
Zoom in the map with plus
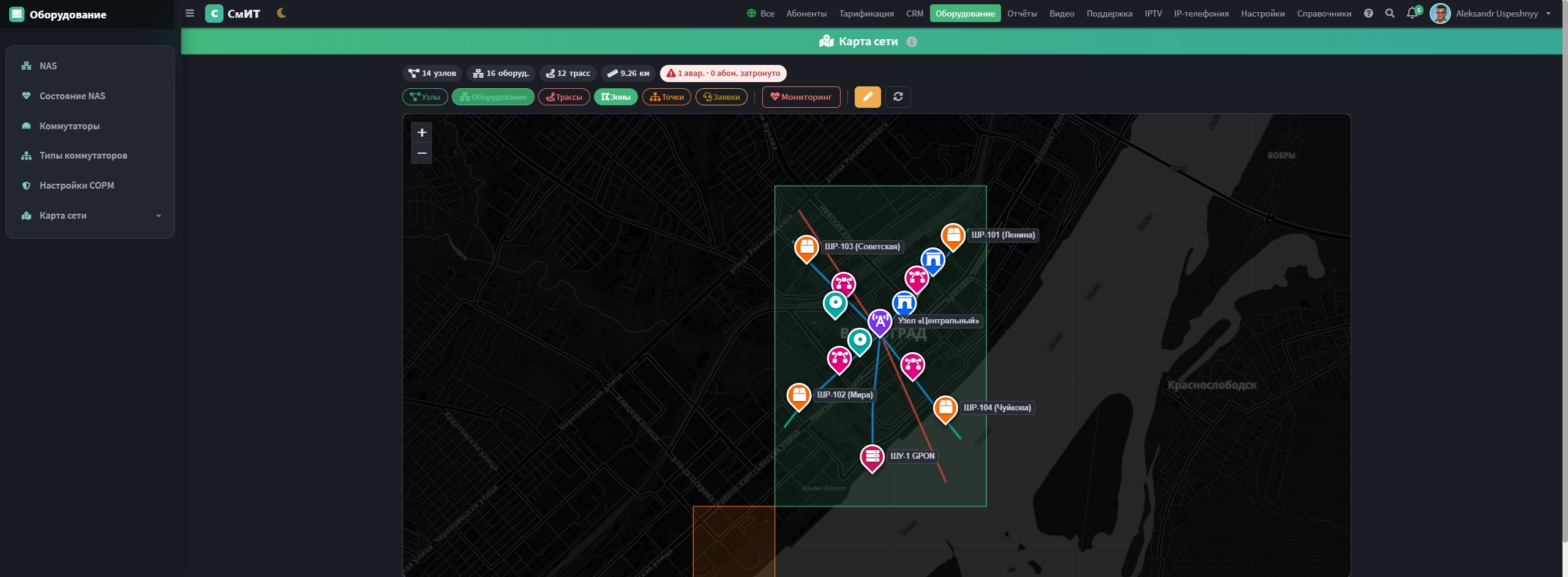[x=422, y=132]
